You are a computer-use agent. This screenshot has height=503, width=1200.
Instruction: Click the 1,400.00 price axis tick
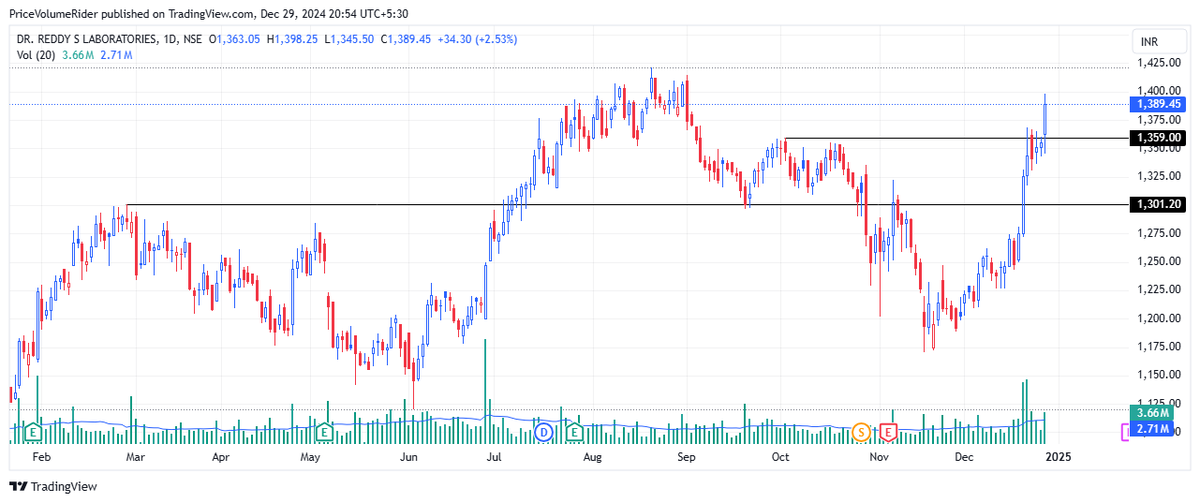(x=1159, y=90)
